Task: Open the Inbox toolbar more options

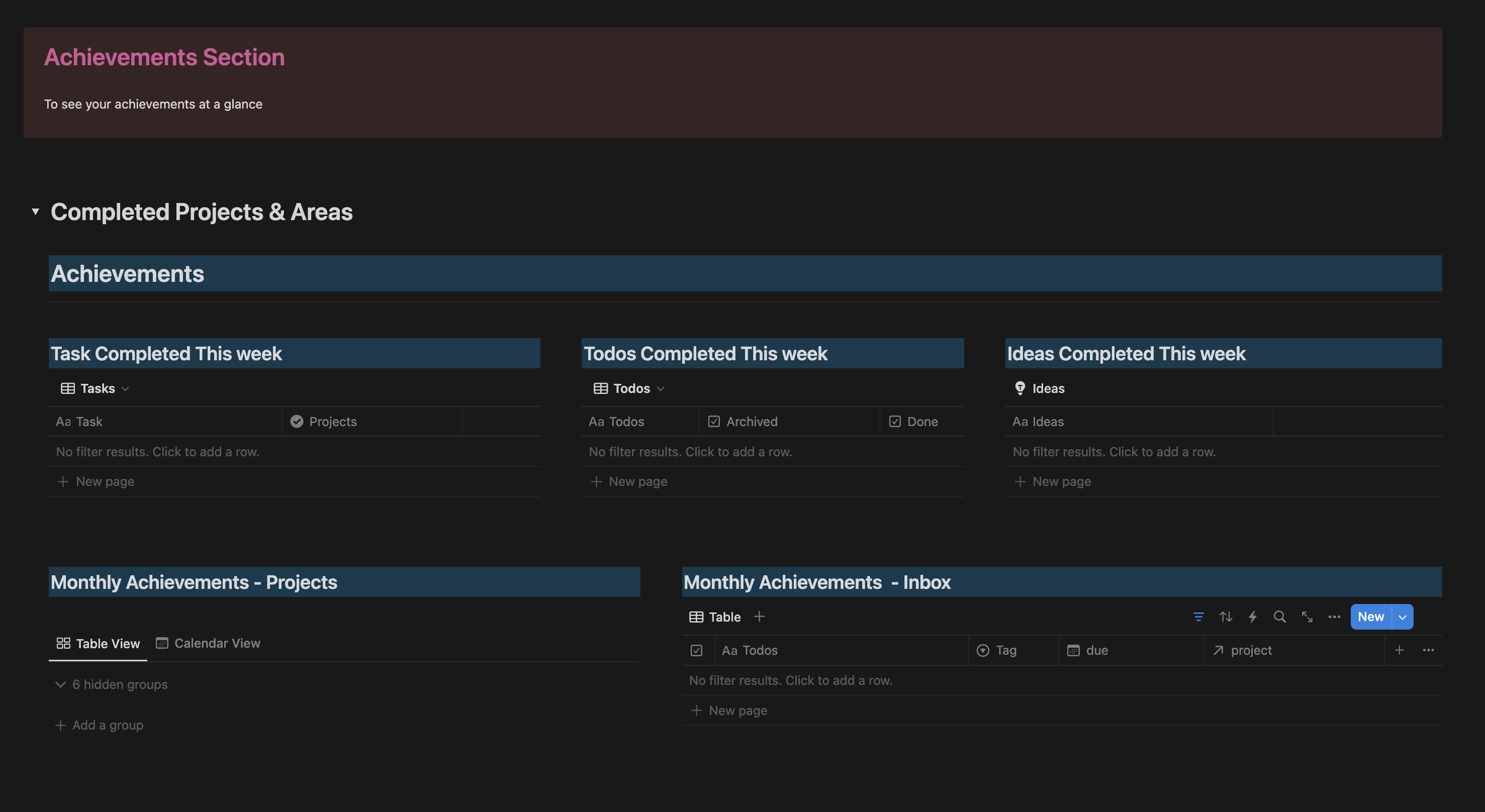Action: point(1334,617)
